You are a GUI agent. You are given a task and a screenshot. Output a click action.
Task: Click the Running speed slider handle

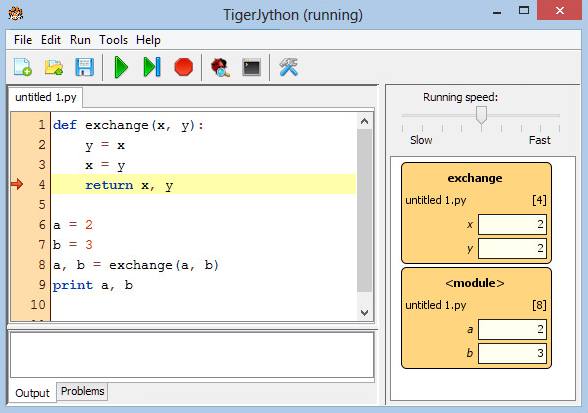click(482, 115)
